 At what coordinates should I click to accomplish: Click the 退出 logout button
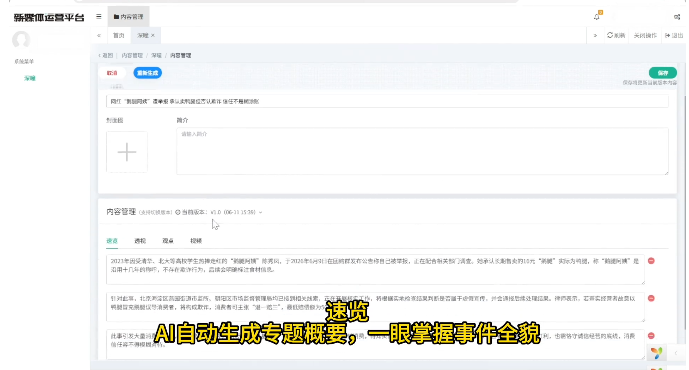tap(674, 36)
